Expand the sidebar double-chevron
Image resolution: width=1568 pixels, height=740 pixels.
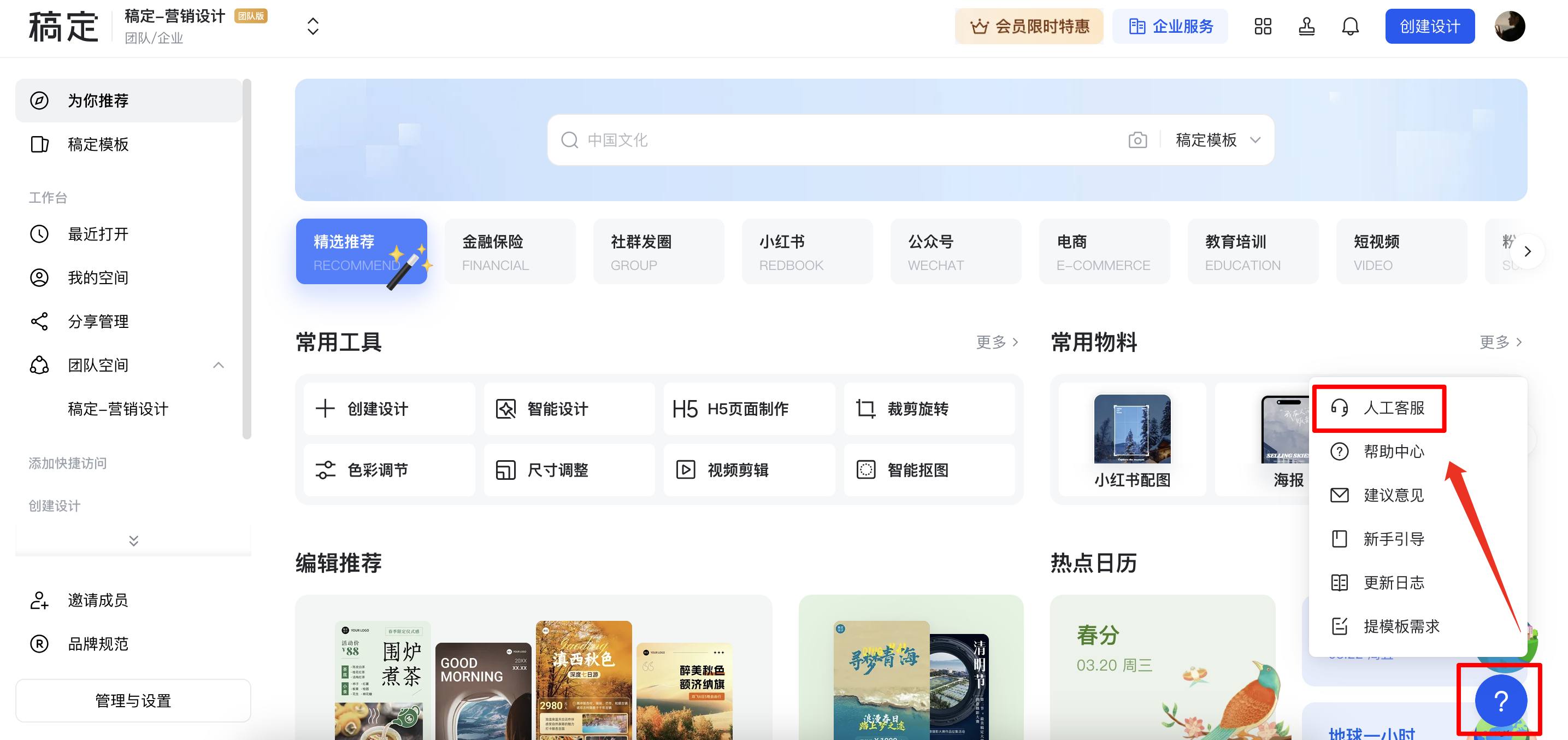[x=133, y=540]
